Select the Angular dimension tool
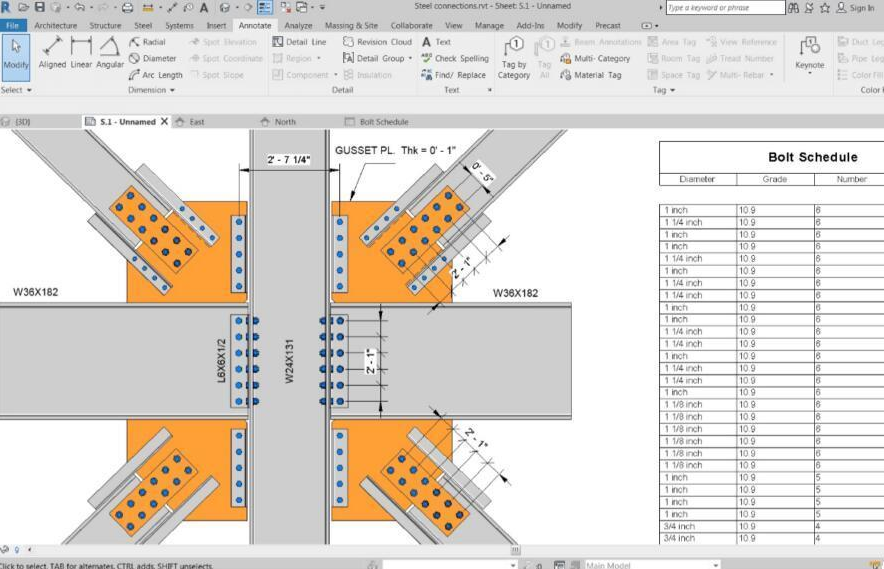Image resolution: width=884 pixels, height=569 pixels. tap(110, 53)
